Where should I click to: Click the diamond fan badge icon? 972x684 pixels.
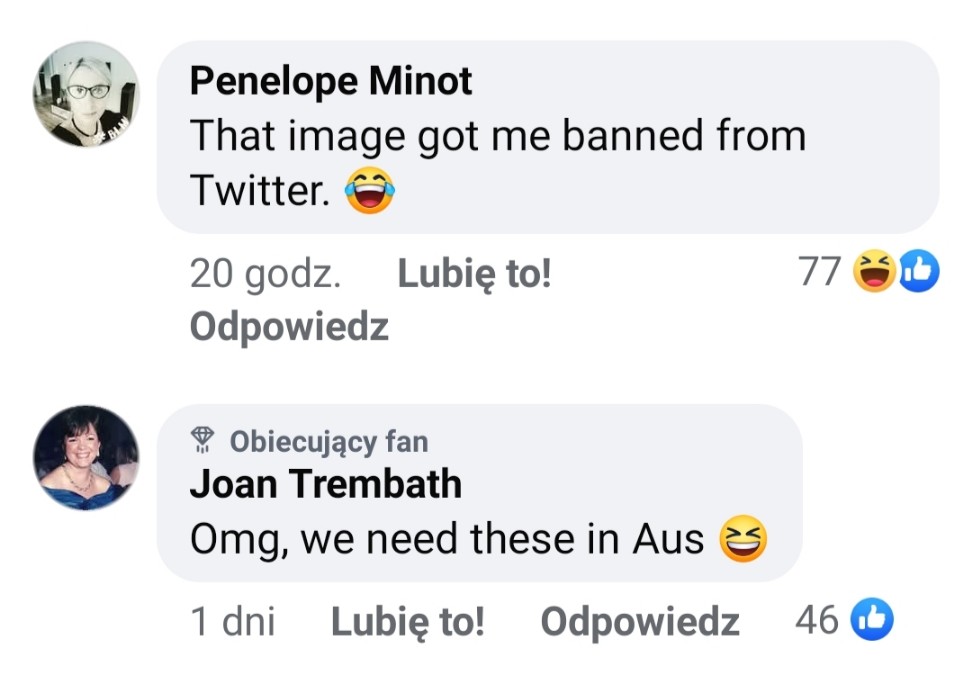pyautogui.click(x=203, y=441)
